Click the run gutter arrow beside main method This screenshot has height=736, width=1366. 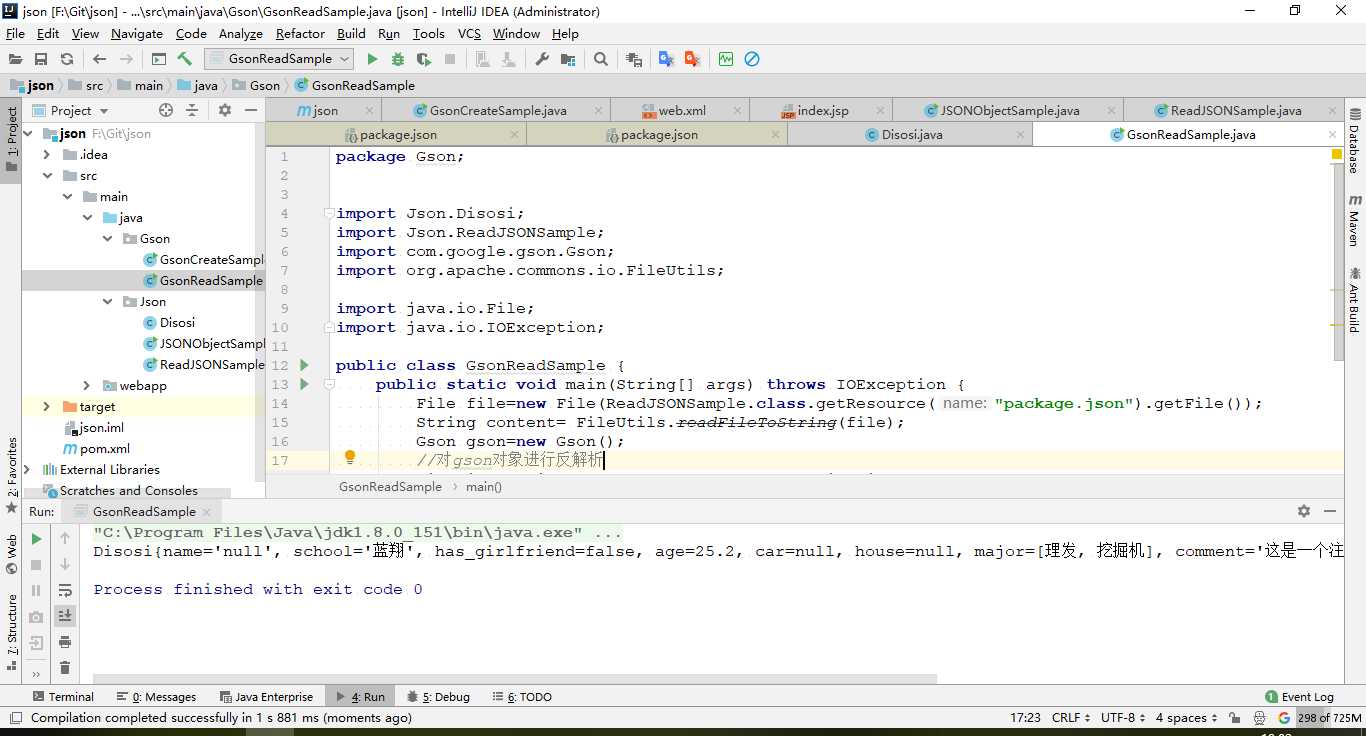tap(304, 384)
